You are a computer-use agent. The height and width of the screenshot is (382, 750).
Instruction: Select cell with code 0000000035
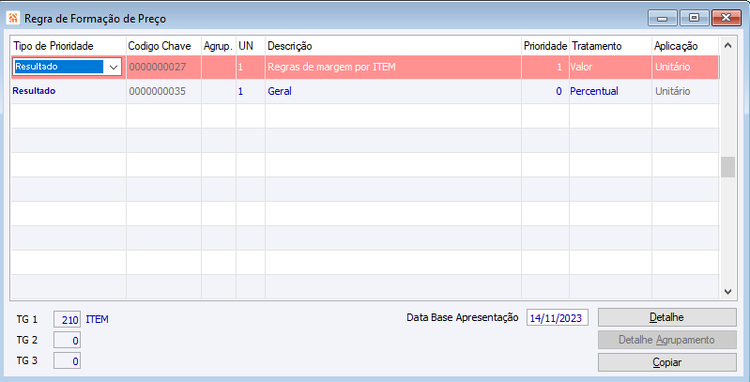[x=164, y=91]
